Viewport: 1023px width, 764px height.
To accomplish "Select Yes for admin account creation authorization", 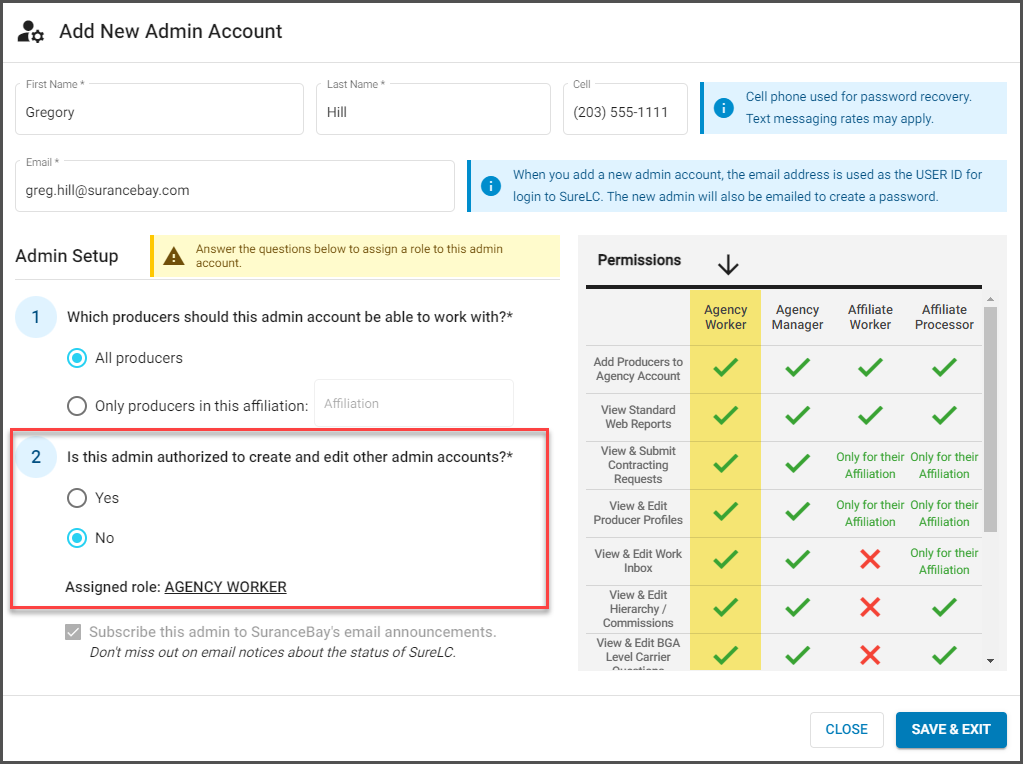I will click(x=77, y=498).
